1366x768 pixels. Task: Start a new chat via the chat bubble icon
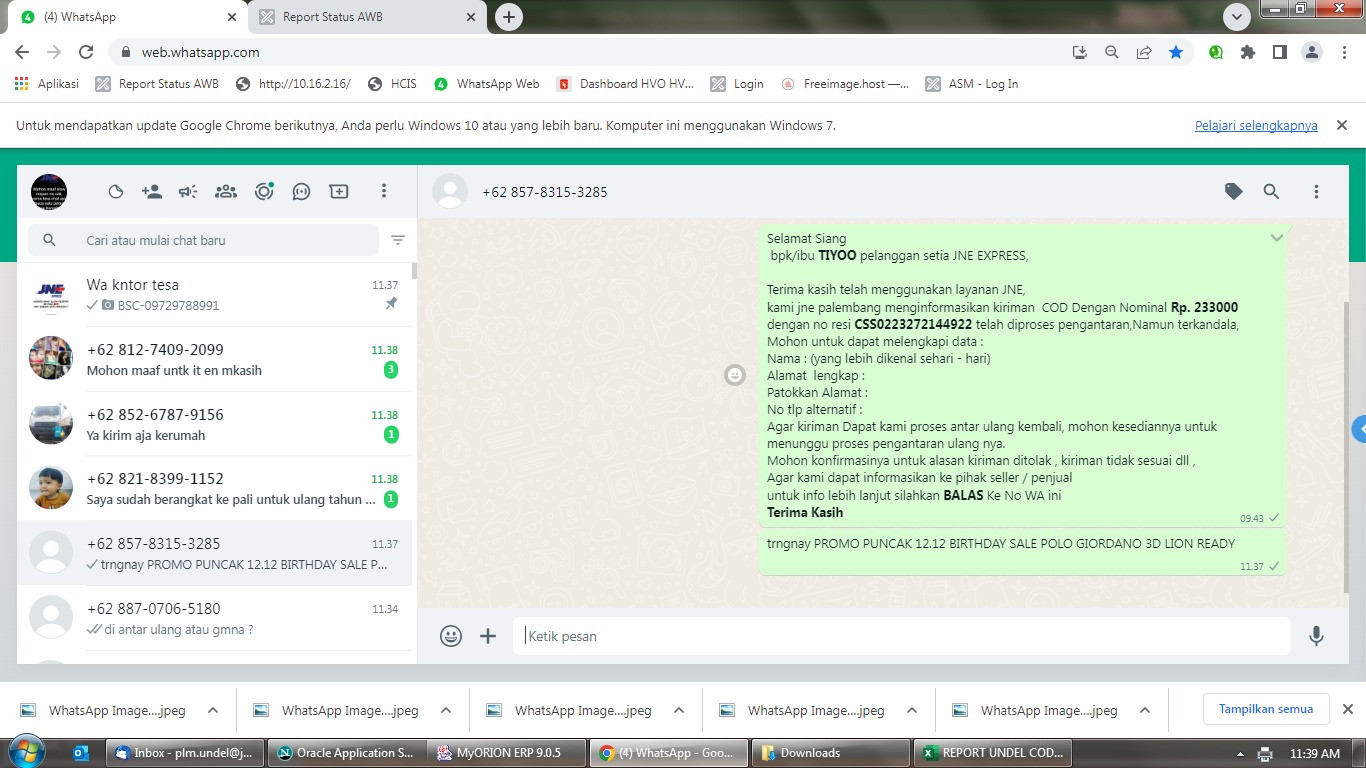[301, 192]
